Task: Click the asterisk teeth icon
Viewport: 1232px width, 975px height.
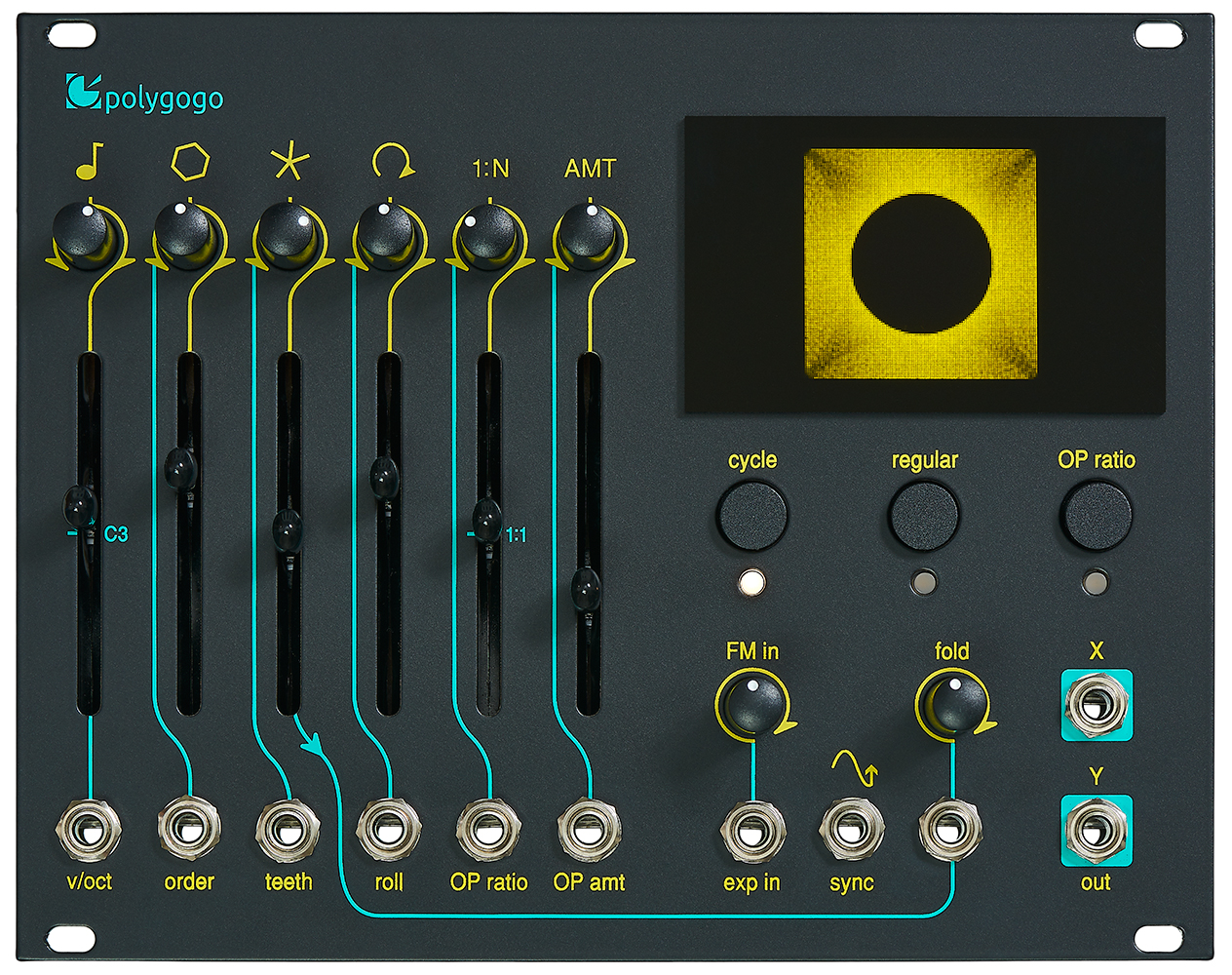Action: click(289, 162)
